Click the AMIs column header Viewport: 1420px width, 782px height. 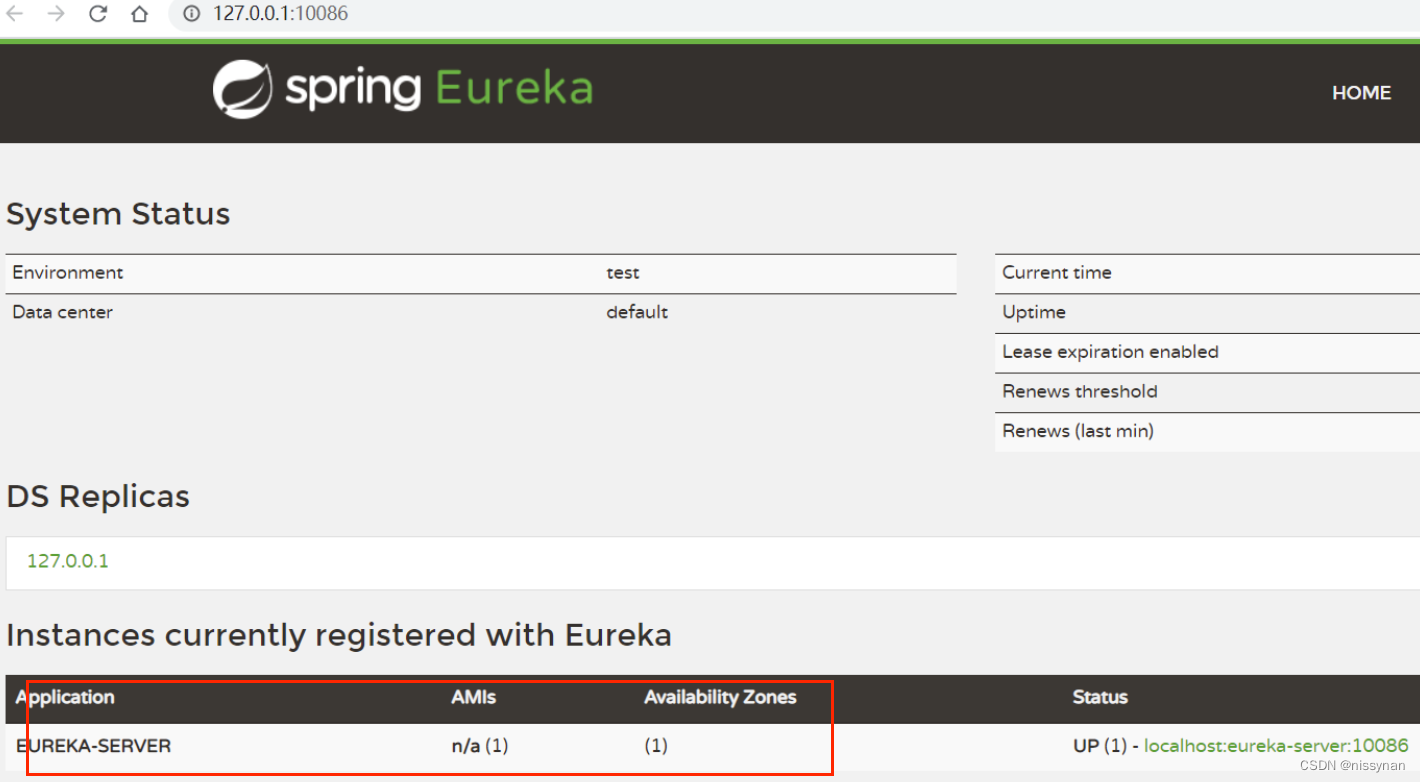(x=473, y=697)
